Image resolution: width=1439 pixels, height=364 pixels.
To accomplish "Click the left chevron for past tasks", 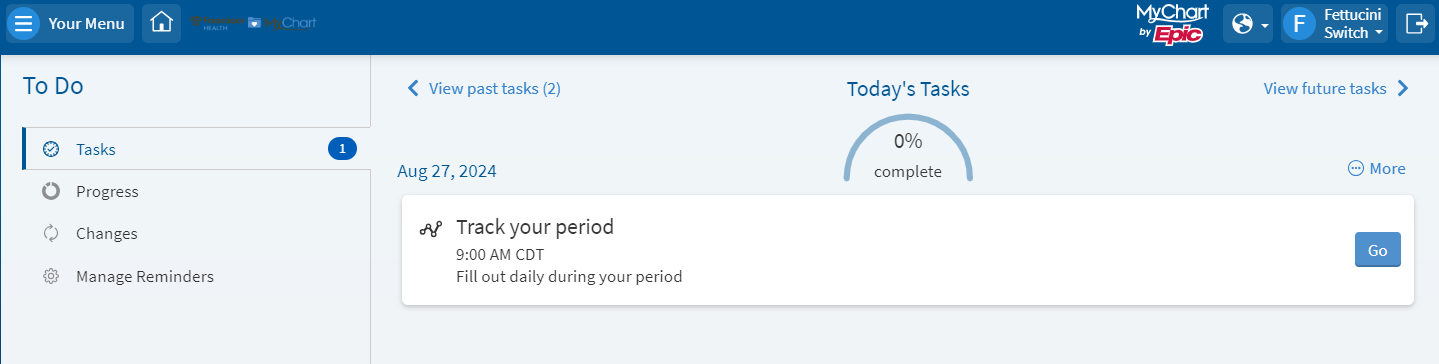I will click(413, 88).
